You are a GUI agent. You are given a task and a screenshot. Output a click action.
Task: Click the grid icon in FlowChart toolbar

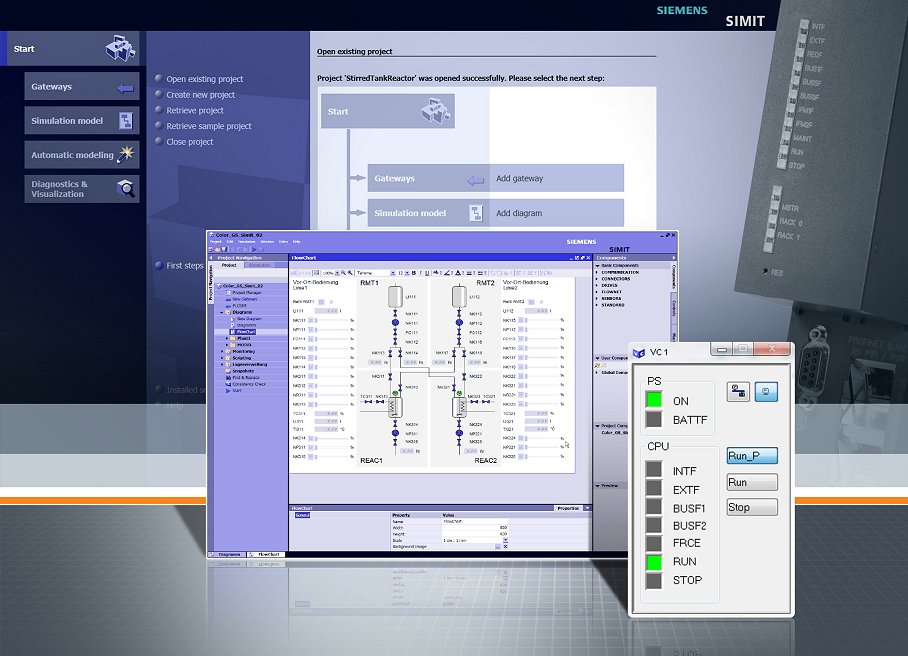(x=317, y=273)
